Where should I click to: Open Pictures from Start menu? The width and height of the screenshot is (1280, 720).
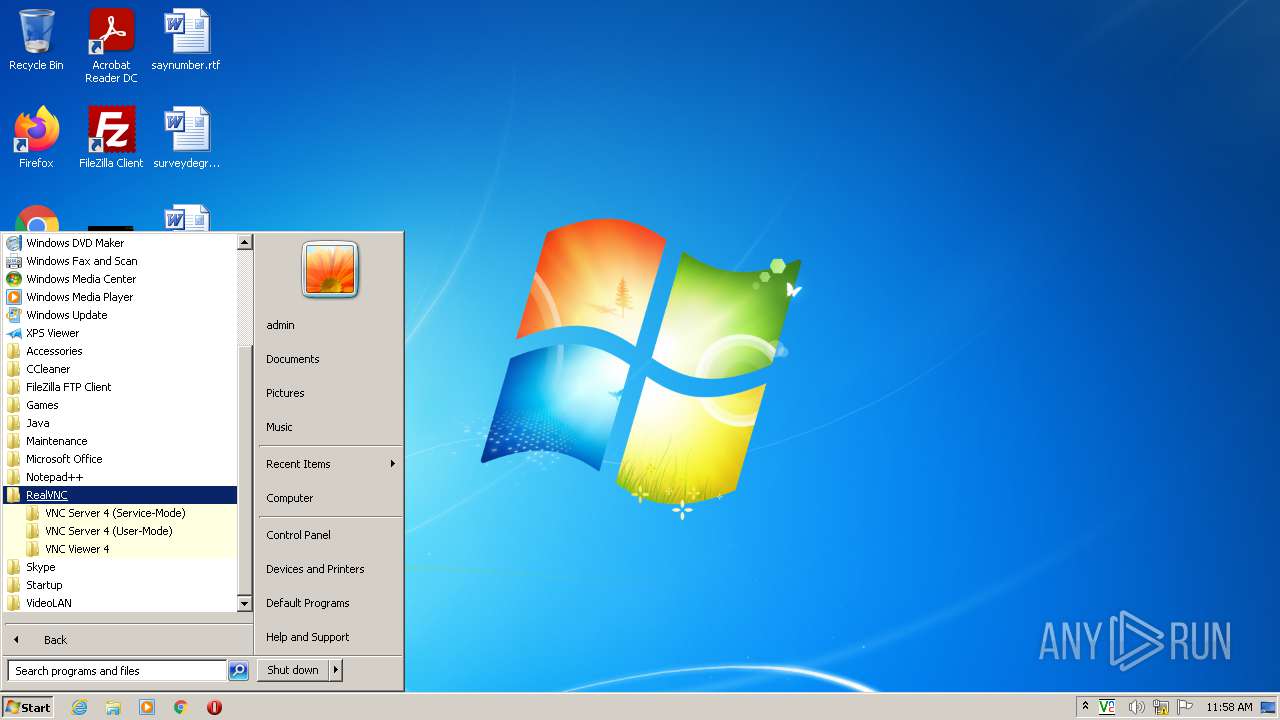pos(330,393)
